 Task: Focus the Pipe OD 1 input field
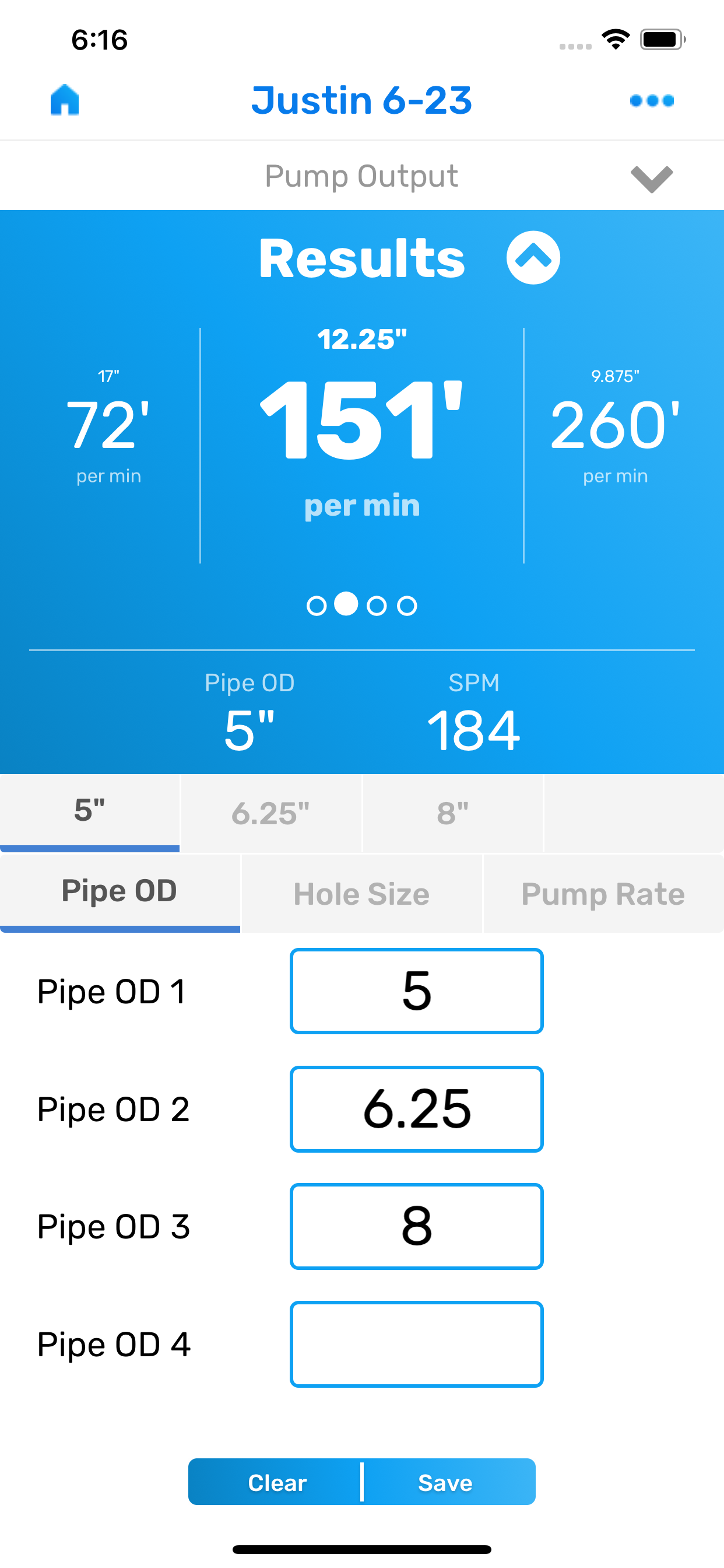[x=417, y=991]
